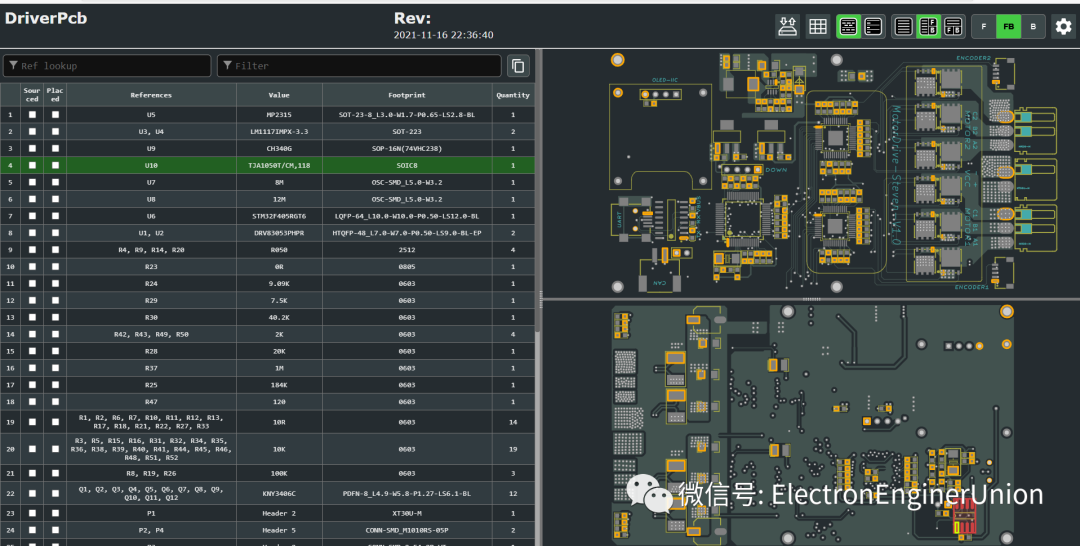1080x546 pixels.
Task: Select the 0805 footprint cell
Action: (x=406, y=266)
